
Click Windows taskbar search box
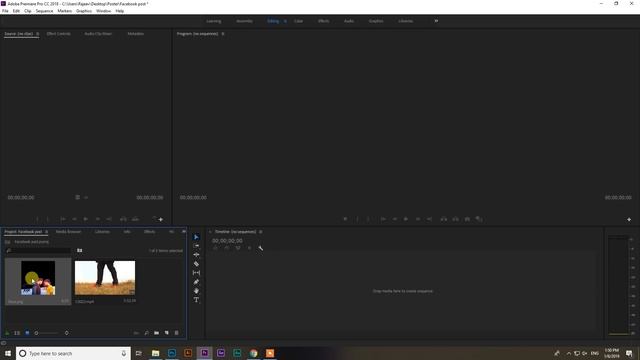point(73,353)
